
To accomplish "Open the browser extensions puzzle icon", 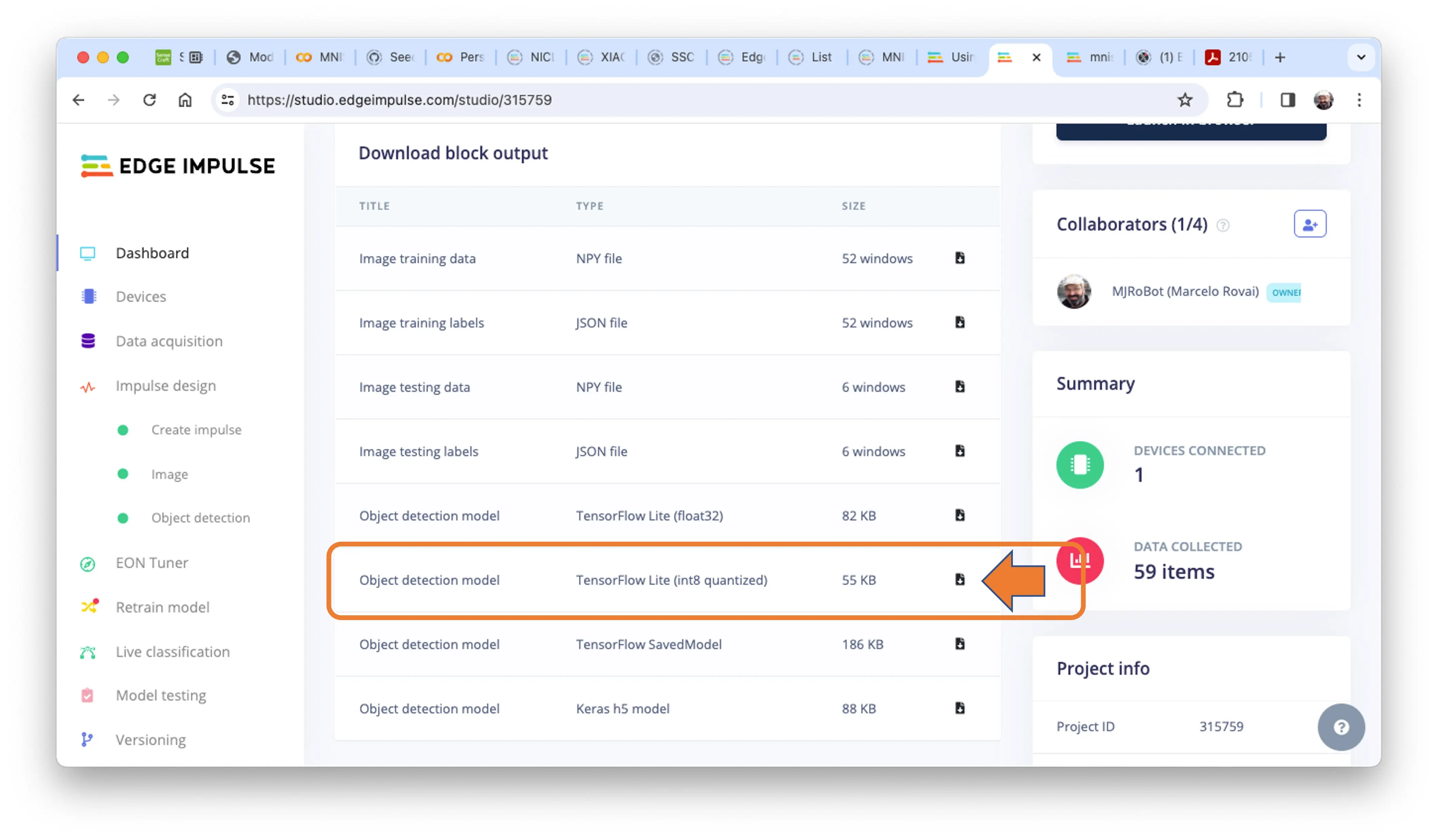I will [1235, 100].
